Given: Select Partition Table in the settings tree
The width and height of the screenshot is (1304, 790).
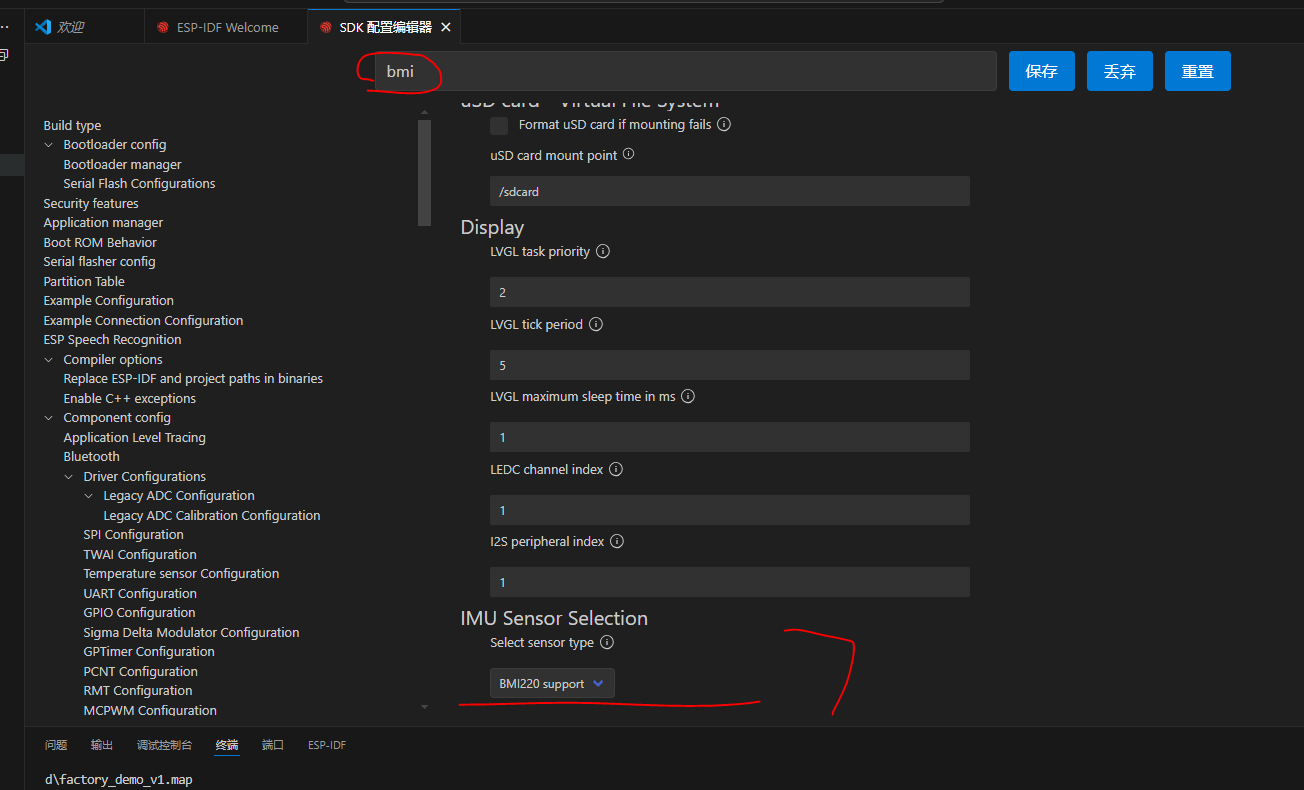Looking at the screenshot, I should click(x=84, y=282).
